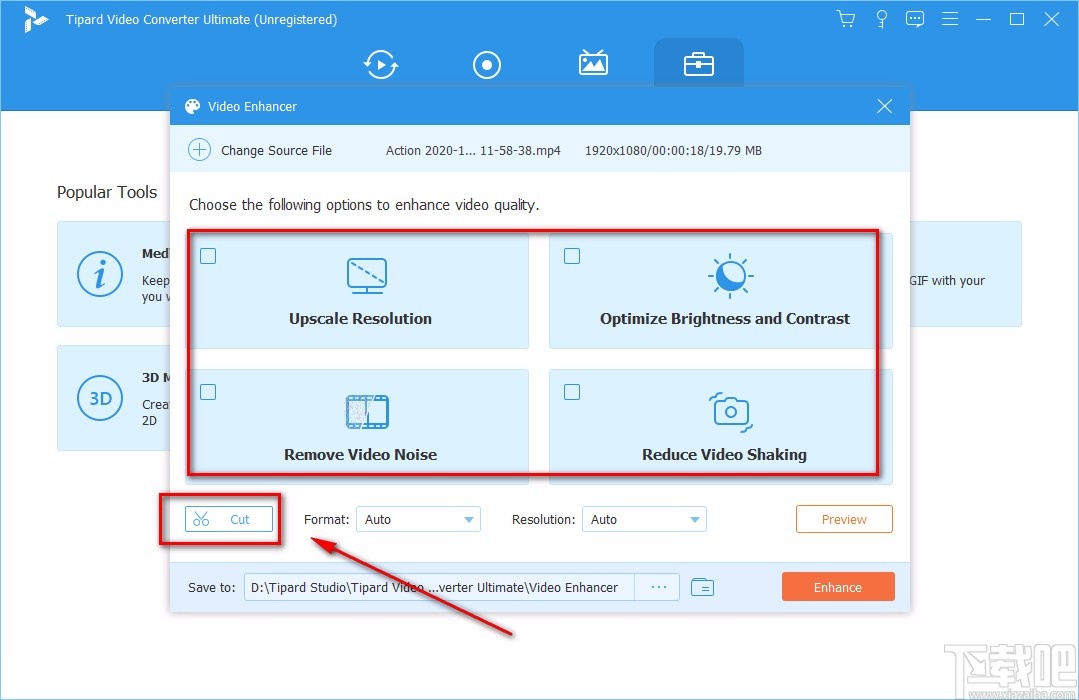This screenshot has height=700, width=1079.
Task: Enable Remove Video Noise checkbox
Action: click(208, 392)
